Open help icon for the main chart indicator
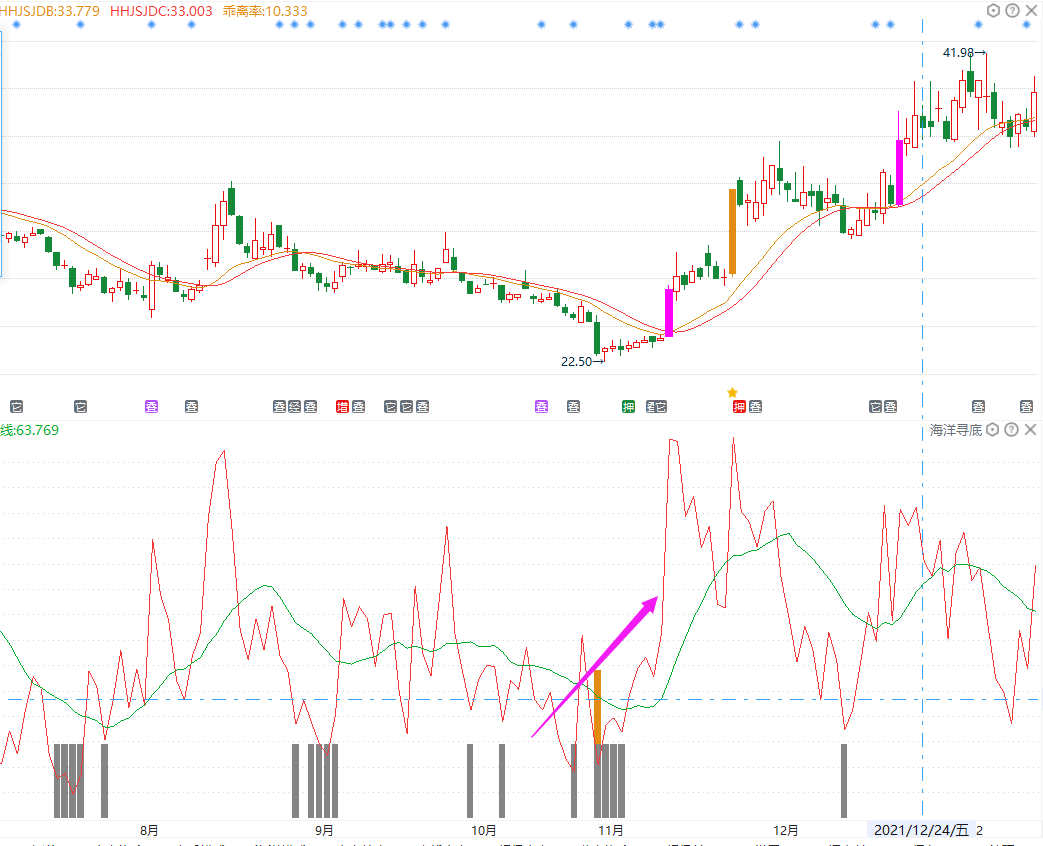 click(1012, 11)
